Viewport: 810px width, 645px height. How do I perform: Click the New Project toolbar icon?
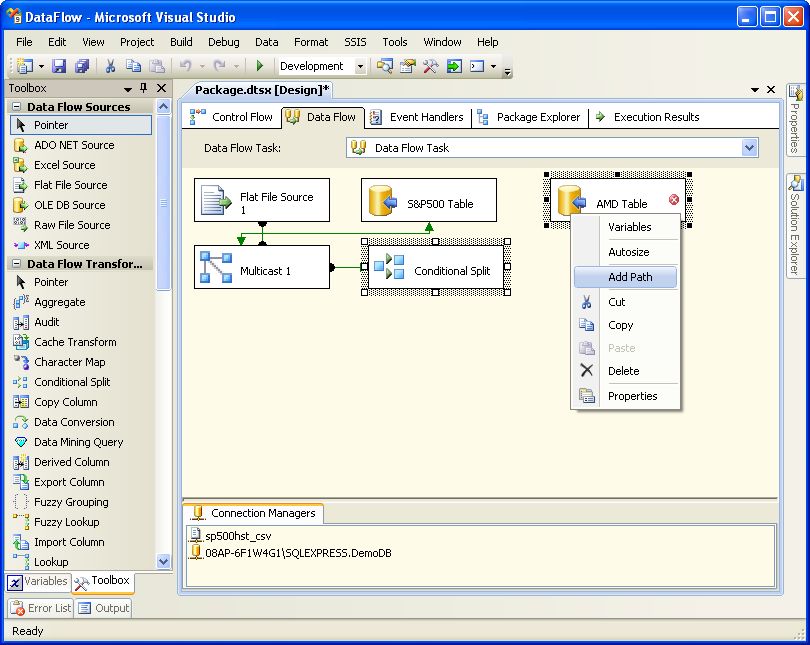click(x=25, y=66)
